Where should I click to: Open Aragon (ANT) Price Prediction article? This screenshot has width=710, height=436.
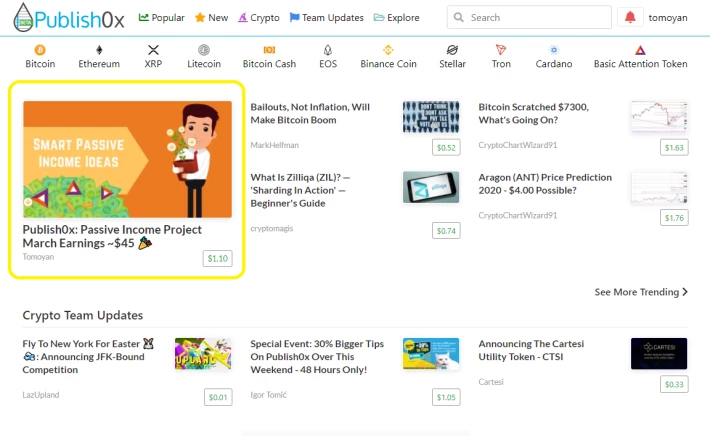coord(545,184)
